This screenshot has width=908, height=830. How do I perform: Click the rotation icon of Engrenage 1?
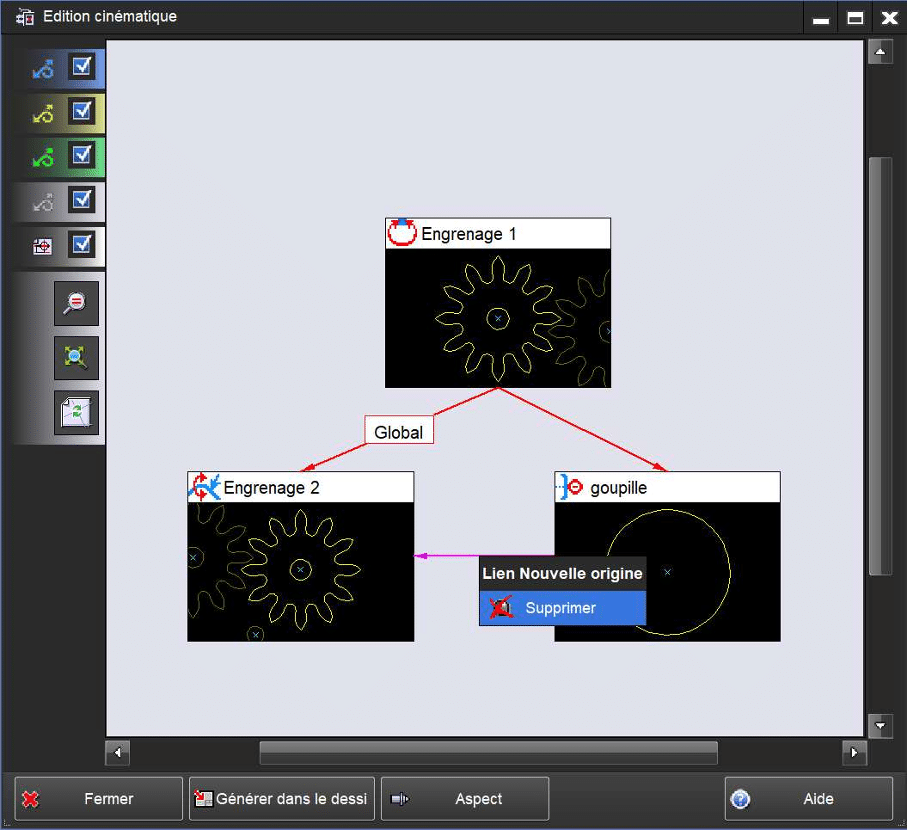click(x=402, y=233)
